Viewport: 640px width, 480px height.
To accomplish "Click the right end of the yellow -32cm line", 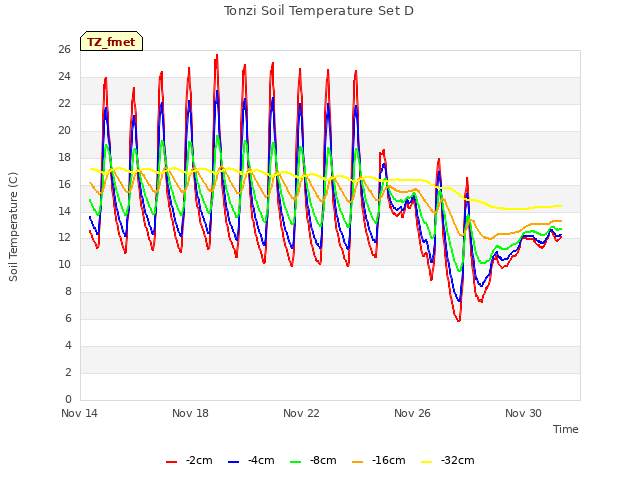I will (561, 206).
